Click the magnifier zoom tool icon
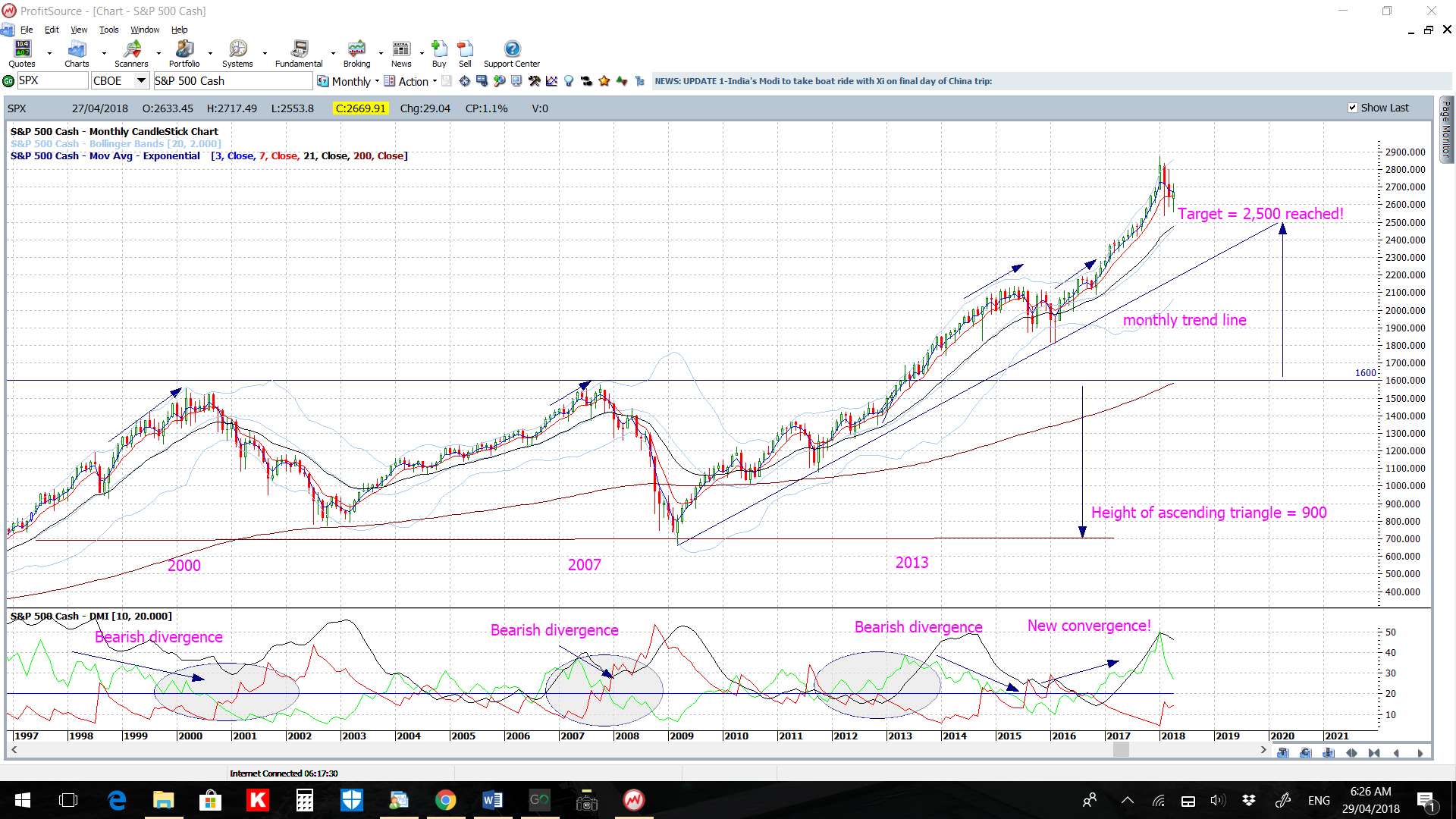The height and width of the screenshot is (819, 1456). [500, 81]
